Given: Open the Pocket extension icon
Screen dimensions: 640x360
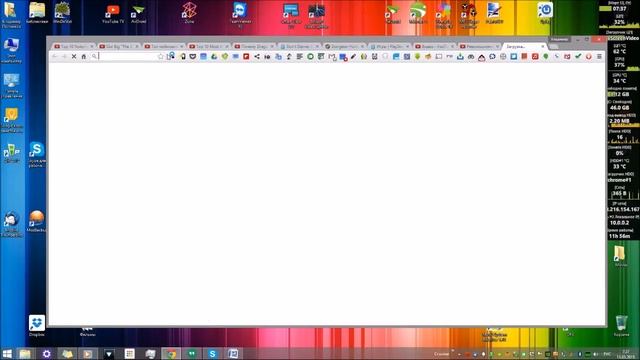Looking at the screenshot, I should tap(193, 57).
